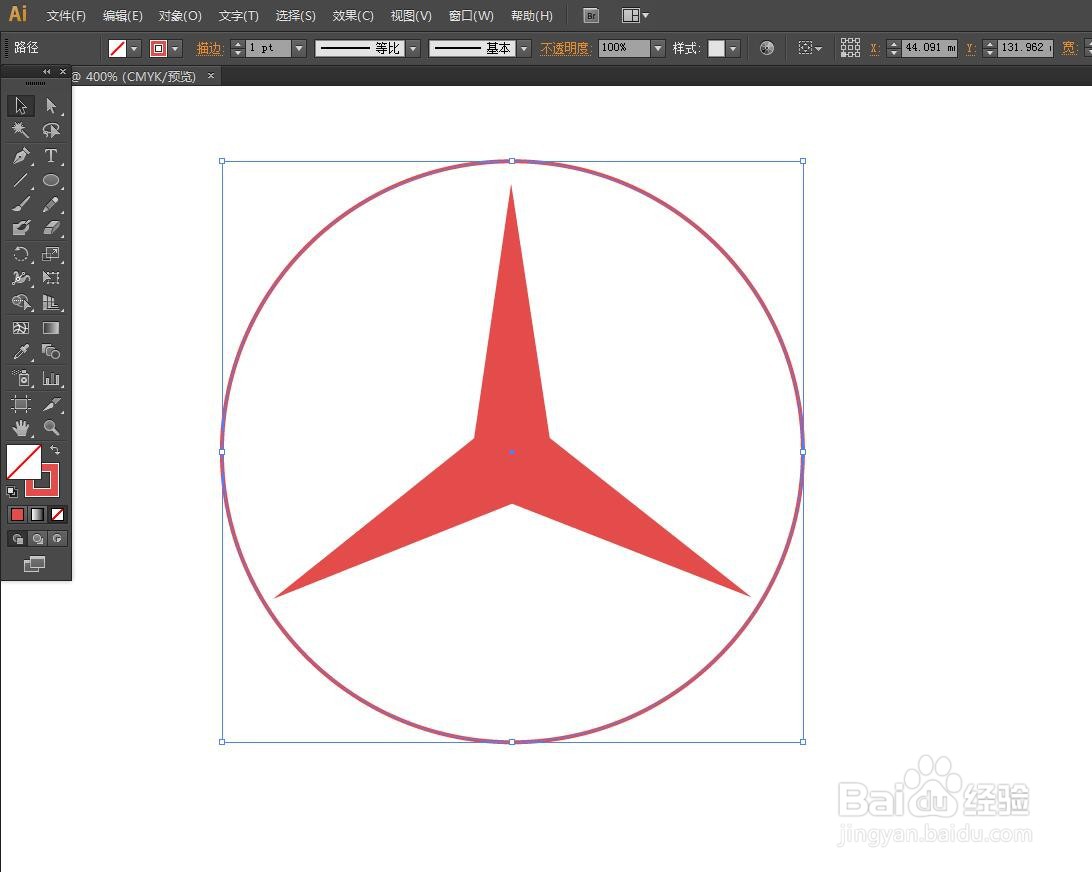This screenshot has height=872, width=1092.
Task: Apply None mode button
Action: pyautogui.click(x=58, y=514)
